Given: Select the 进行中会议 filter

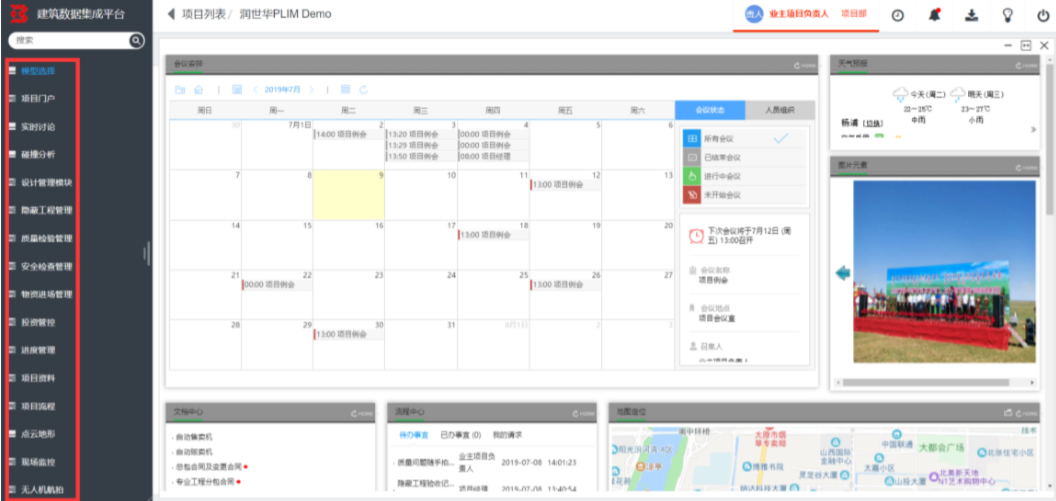Looking at the screenshot, I should pyautogui.click(x=744, y=176).
